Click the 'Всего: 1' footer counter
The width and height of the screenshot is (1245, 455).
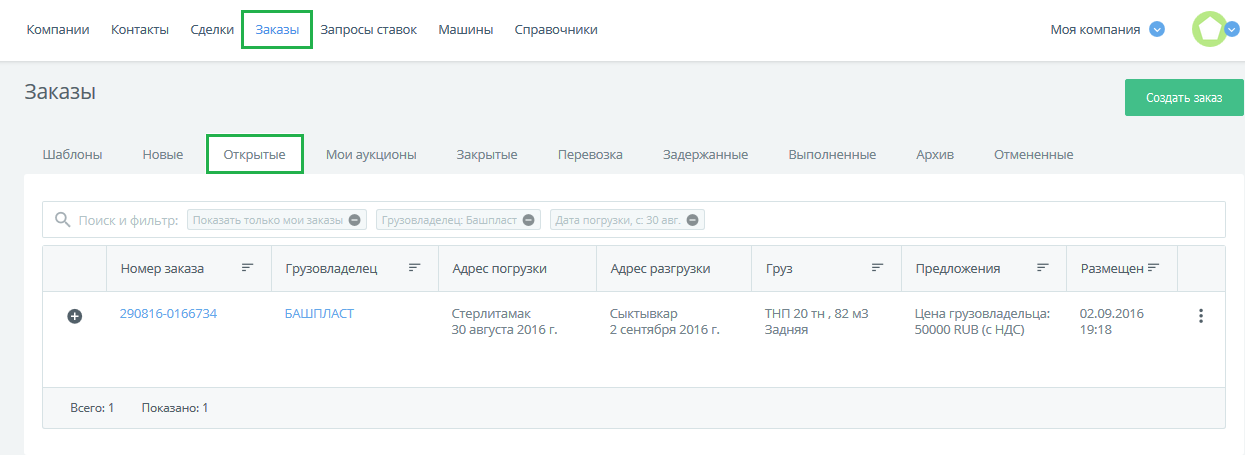92,408
